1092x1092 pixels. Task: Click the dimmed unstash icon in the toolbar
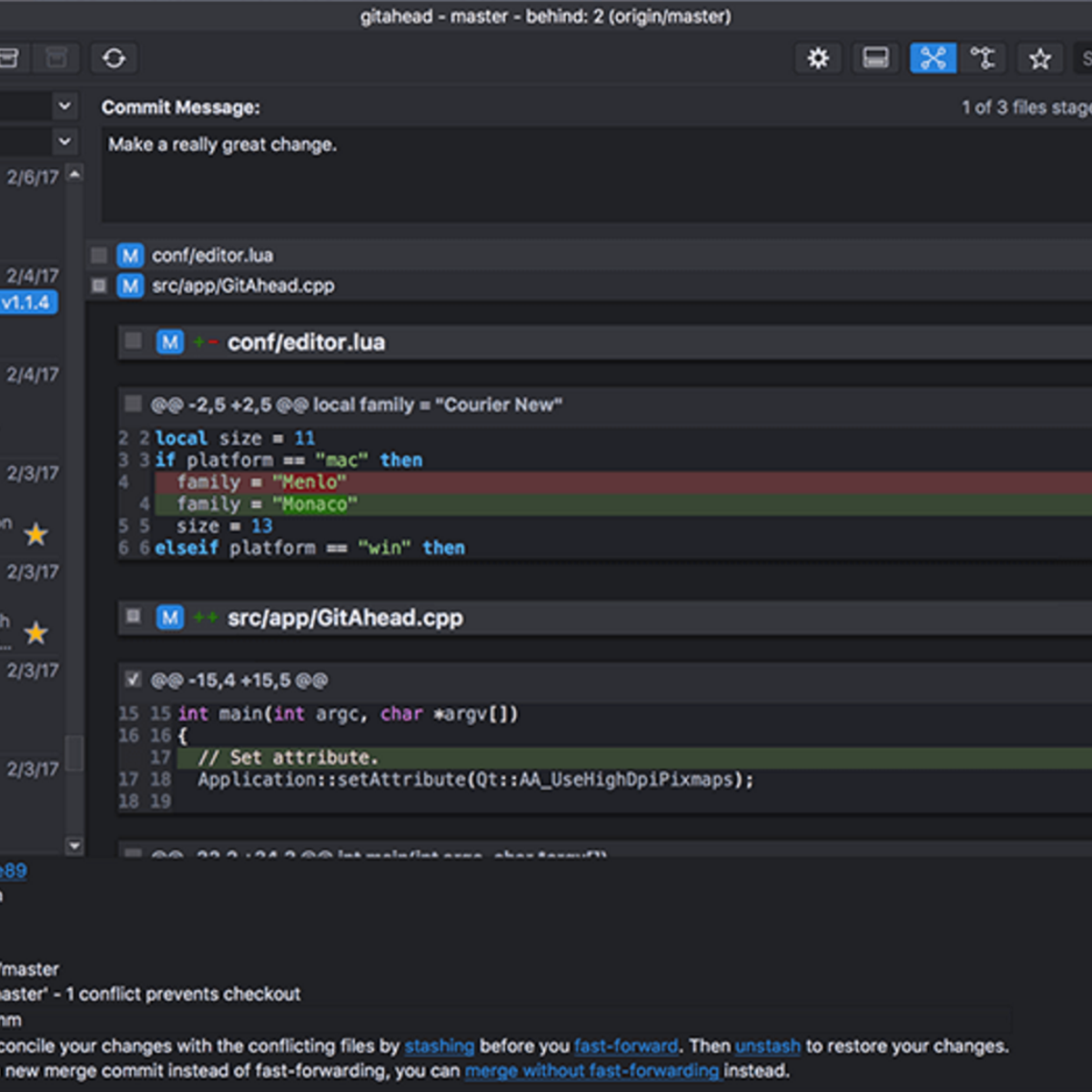(56, 58)
